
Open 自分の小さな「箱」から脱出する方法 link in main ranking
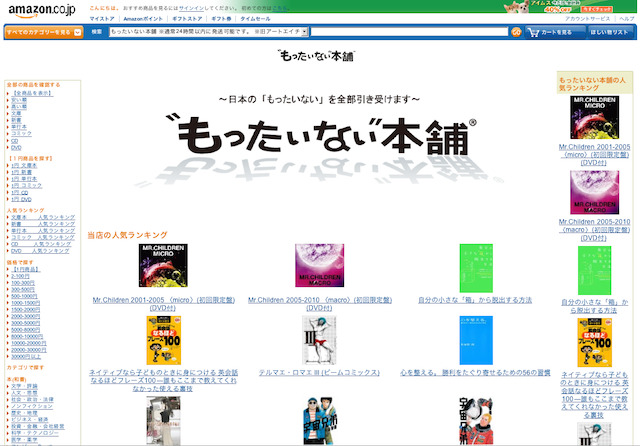pos(475,300)
